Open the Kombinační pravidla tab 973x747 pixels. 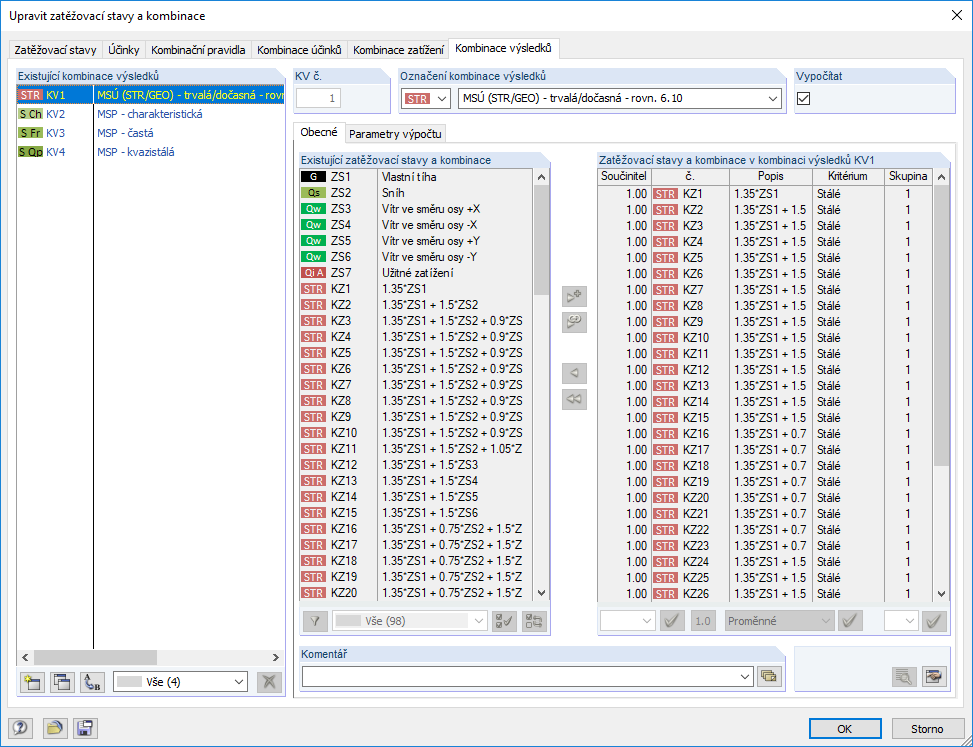point(198,50)
